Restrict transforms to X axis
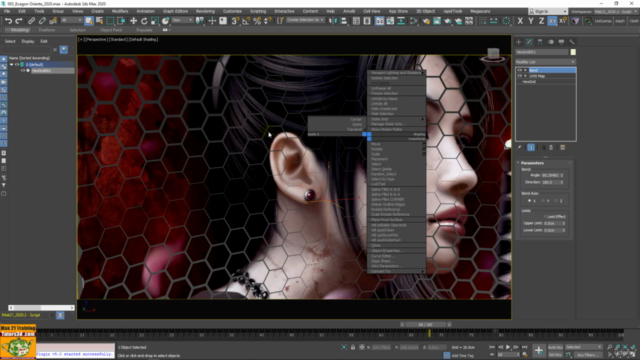 coord(520,21)
